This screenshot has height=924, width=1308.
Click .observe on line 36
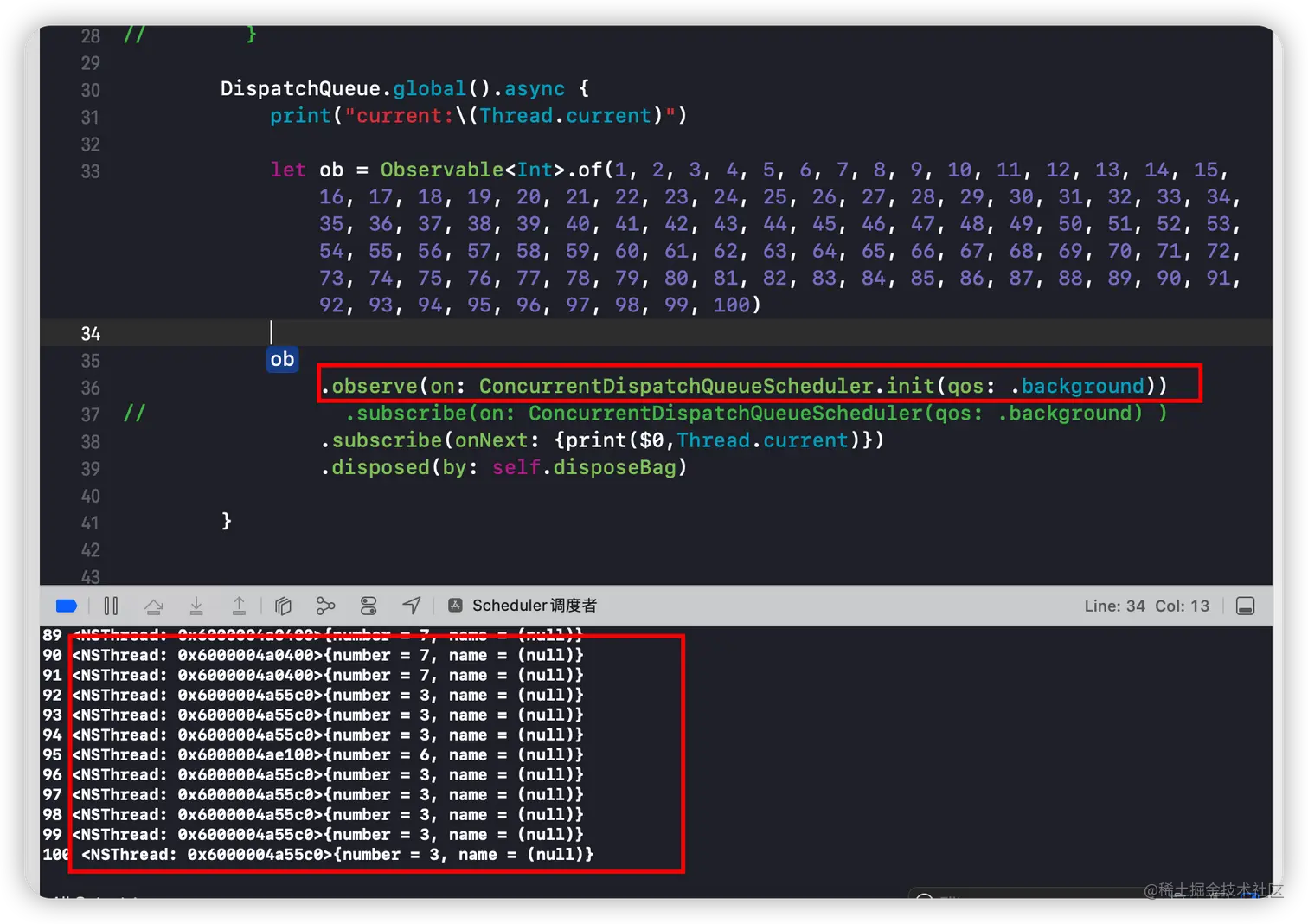point(369,386)
